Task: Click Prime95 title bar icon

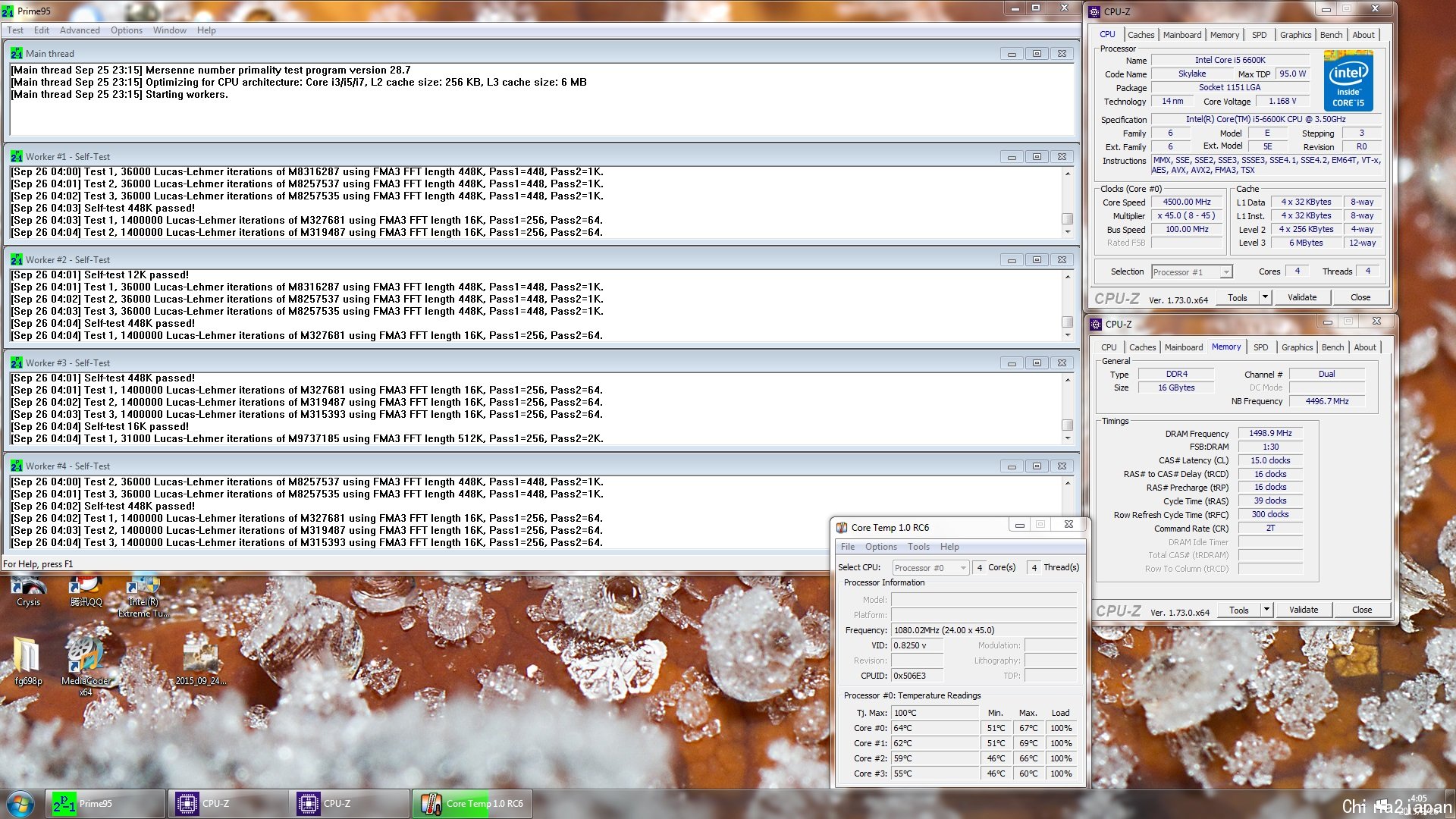Action: pos(8,11)
